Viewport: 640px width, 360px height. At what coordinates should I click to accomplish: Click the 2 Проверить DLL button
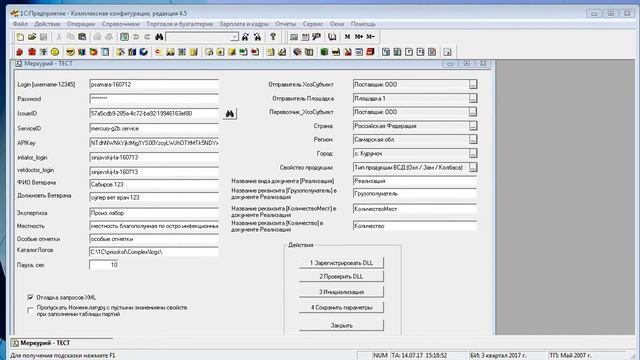pyautogui.click(x=341, y=276)
